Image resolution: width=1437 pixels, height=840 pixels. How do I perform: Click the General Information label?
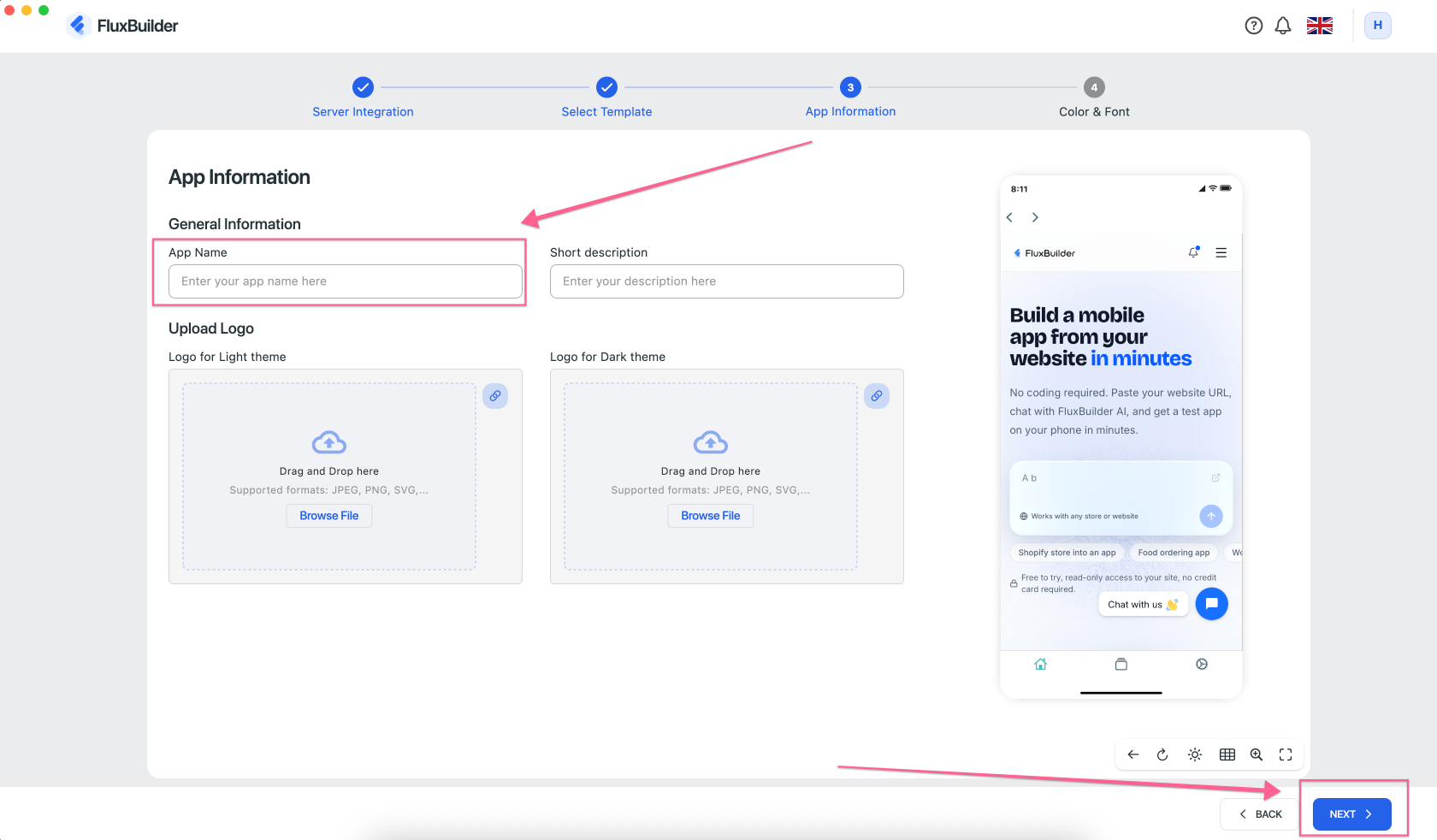point(234,224)
